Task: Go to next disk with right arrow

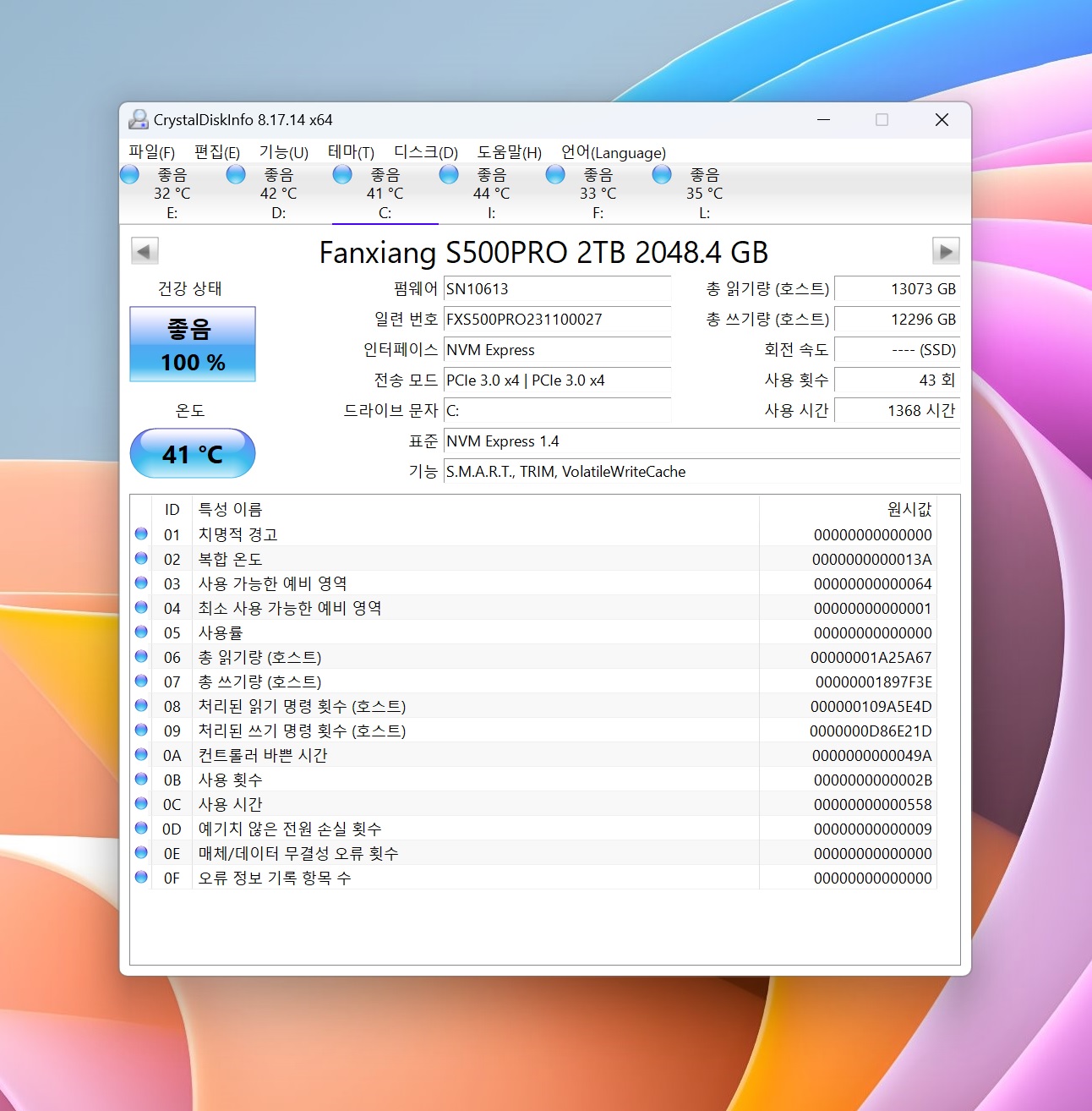Action: (x=946, y=251)
